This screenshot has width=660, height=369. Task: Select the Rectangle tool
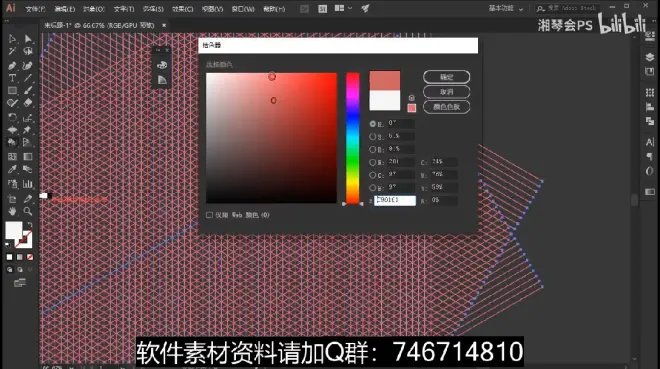click(x=12, y=90)
